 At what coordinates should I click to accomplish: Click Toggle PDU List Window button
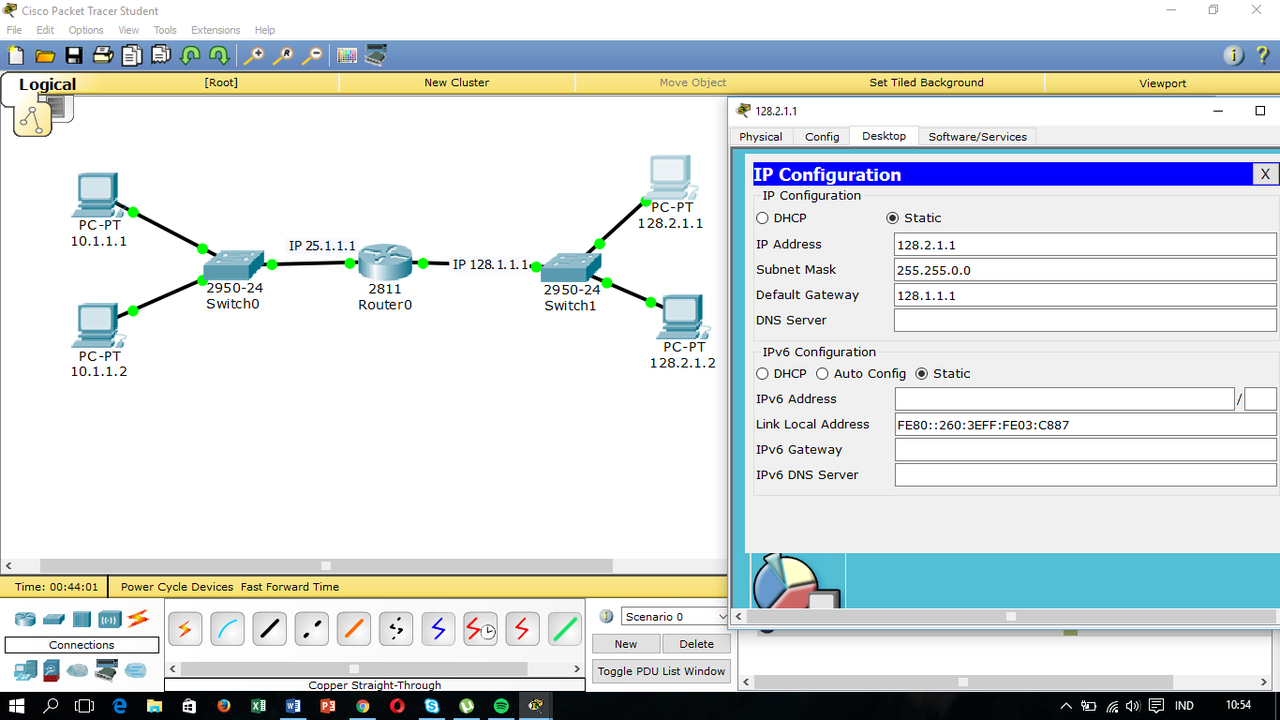(661, 671)
